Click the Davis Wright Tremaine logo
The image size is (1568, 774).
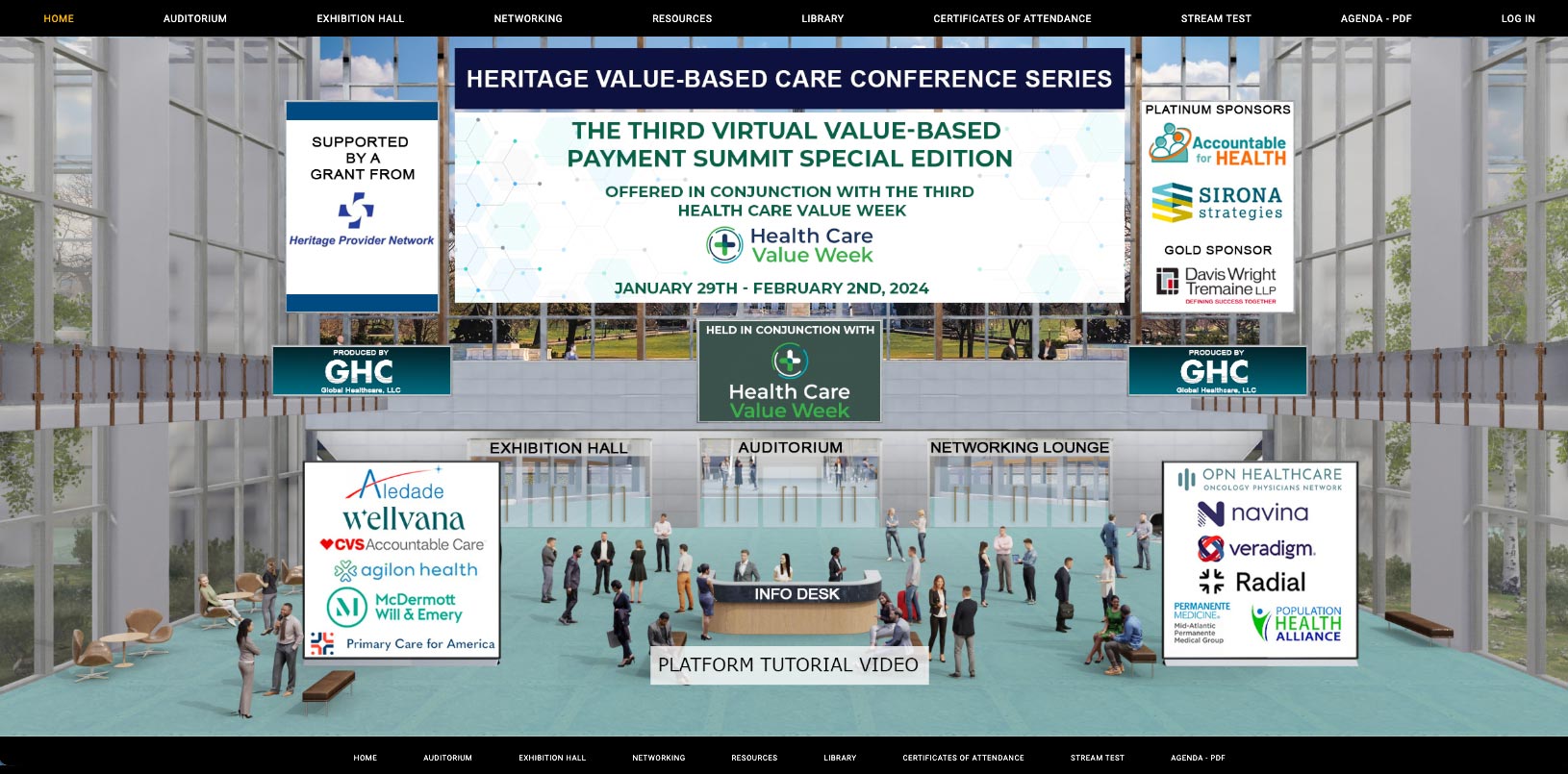click(1218, 285)
